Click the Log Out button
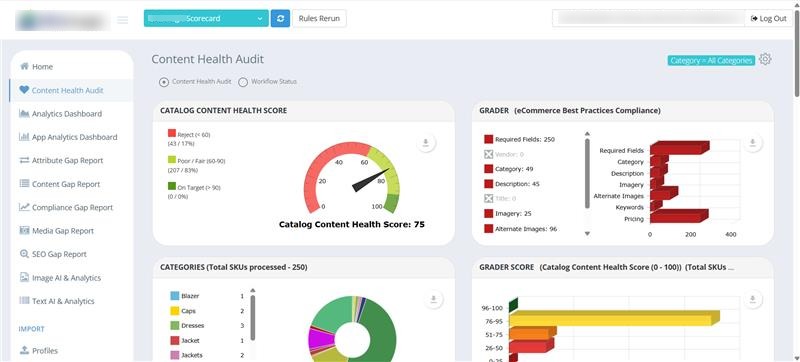This screenshot has height=362, width=800. point(769,18)
